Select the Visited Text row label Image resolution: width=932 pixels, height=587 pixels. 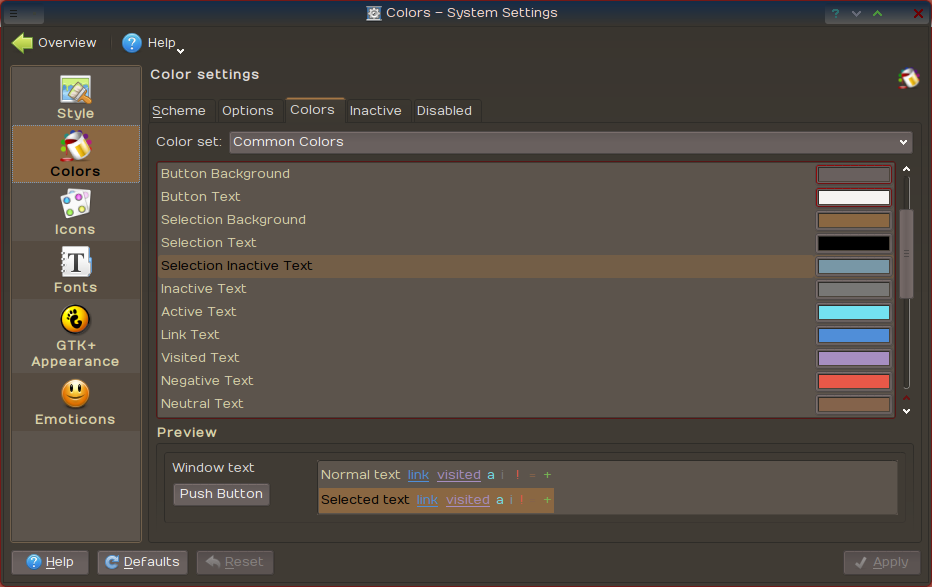[200, 358]
